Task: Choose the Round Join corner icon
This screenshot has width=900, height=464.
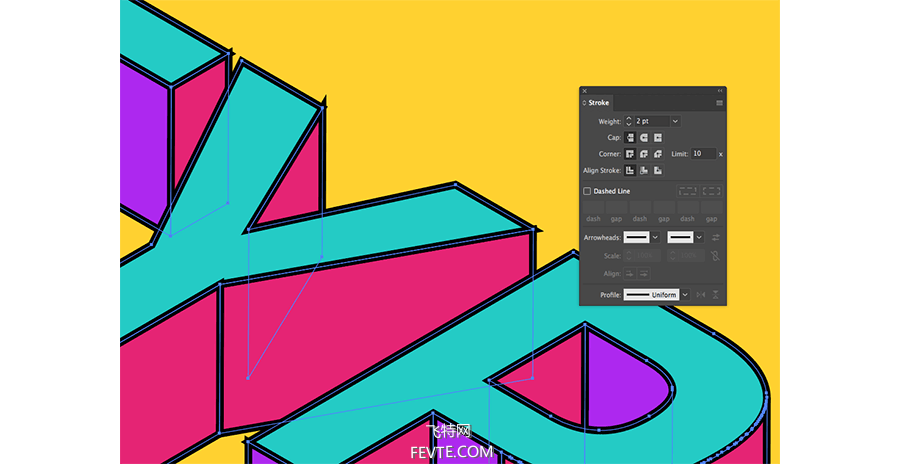Action: coord(644,154)
